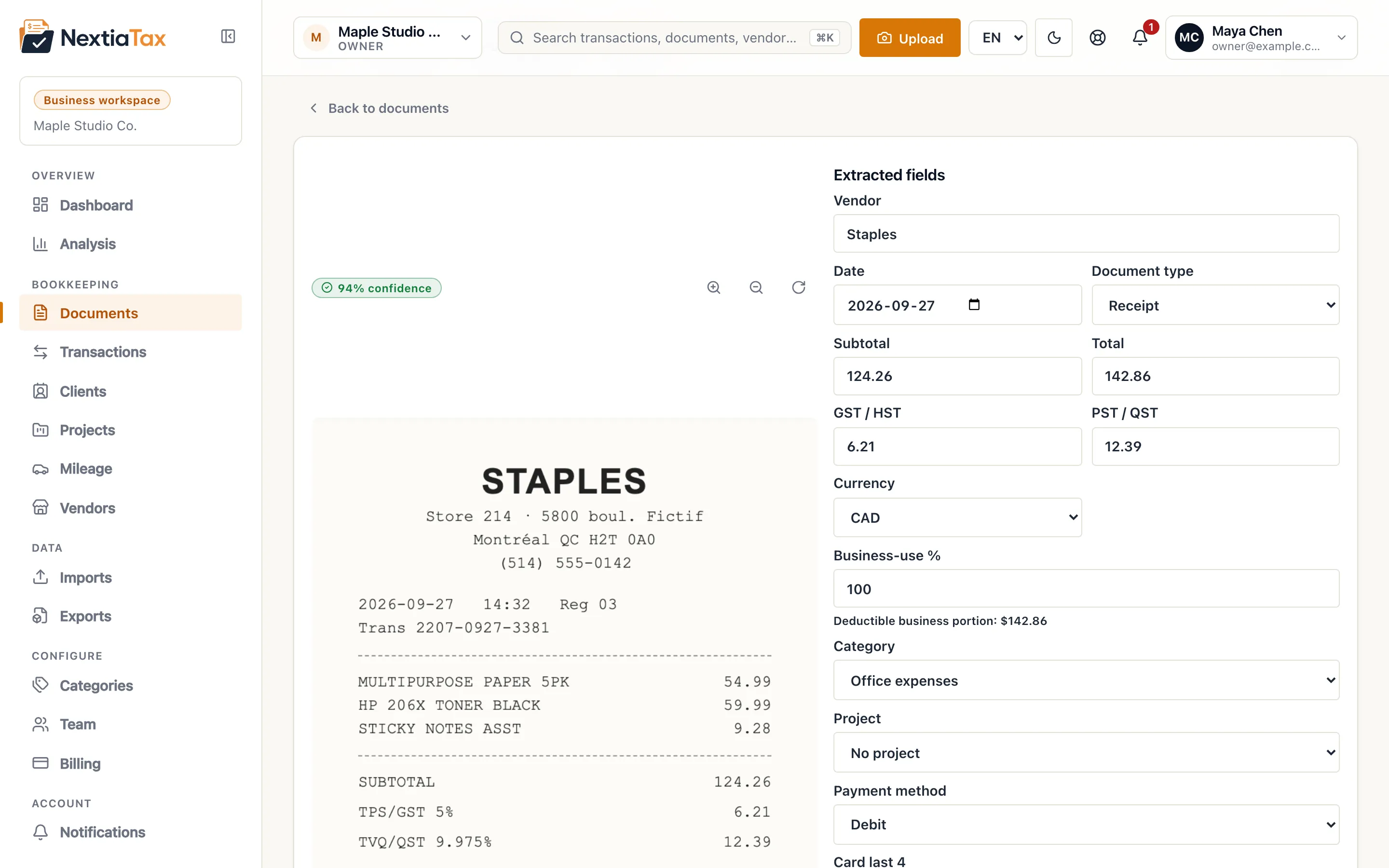Zoom in on receipt preview
This screenshot has height=868, width=1389.
[x=713, y=287]
